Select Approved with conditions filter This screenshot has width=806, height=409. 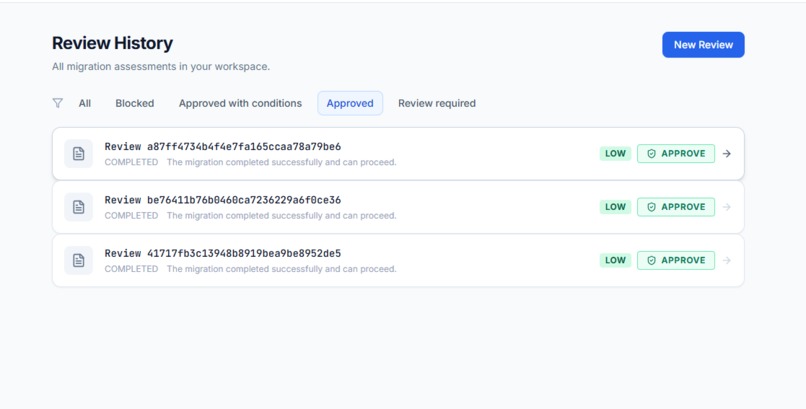240,103
